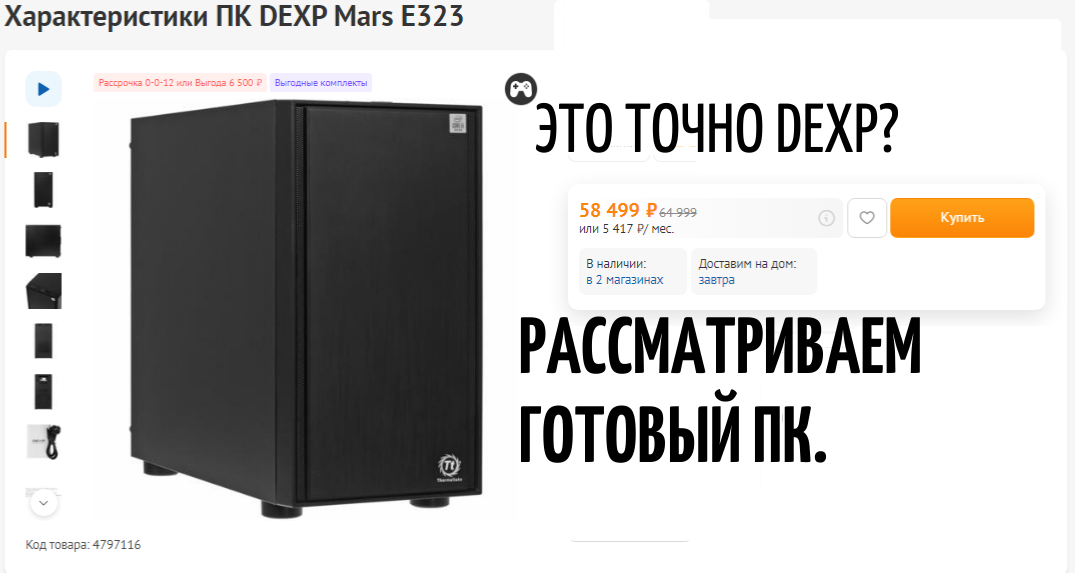Click the gamepad badge icon
This screenshot has width=1075, height=573.
pos(521,88)
